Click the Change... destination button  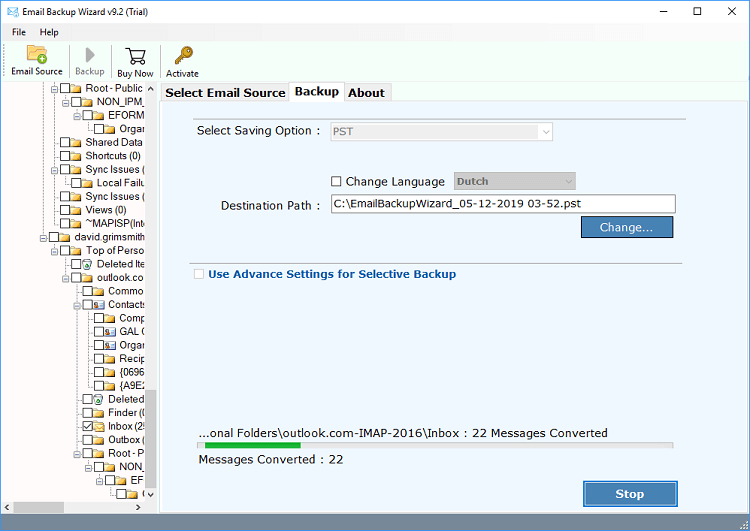[x=627, y=227]
